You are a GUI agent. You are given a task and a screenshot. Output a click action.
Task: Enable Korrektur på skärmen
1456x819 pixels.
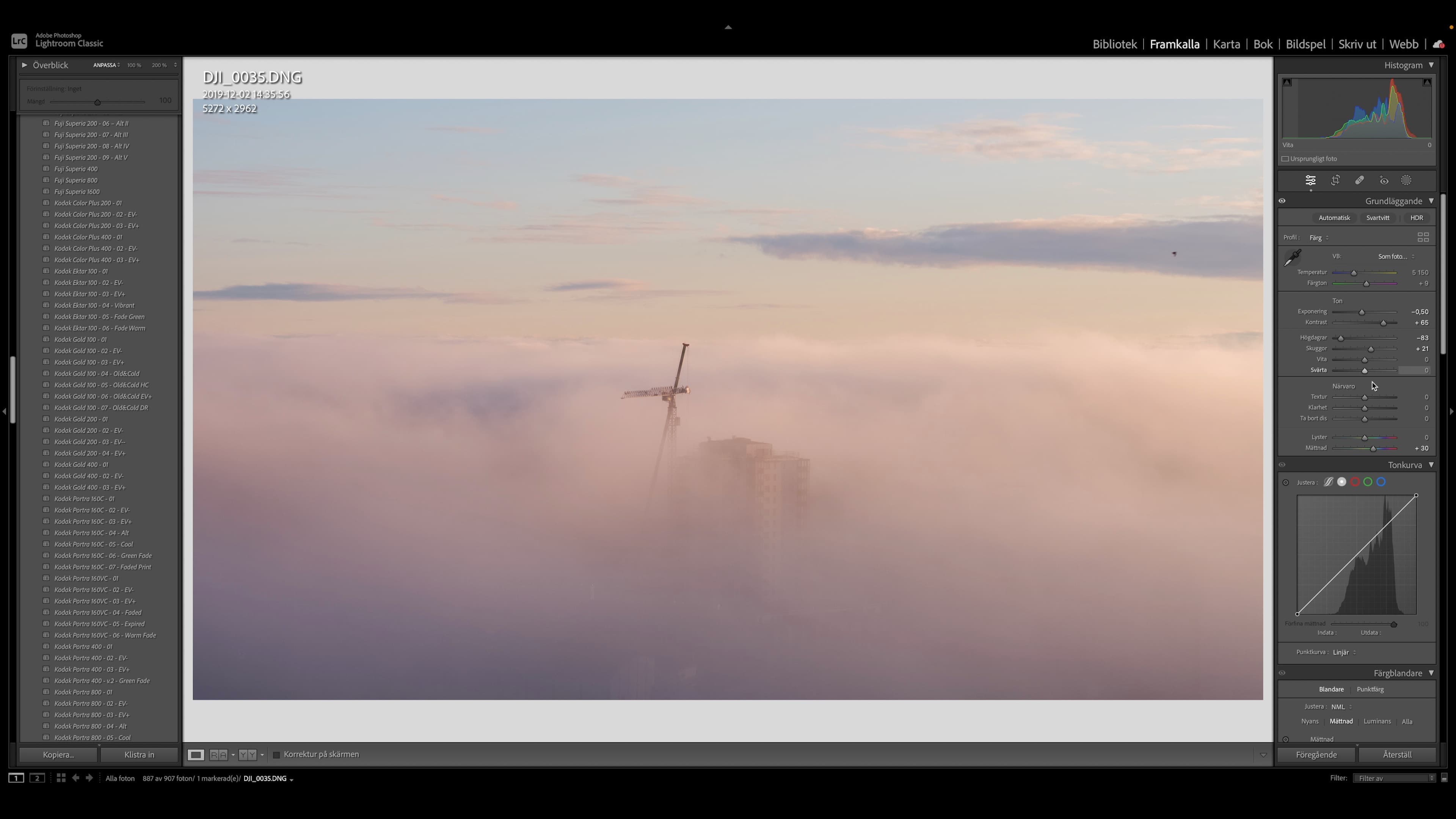276,755
